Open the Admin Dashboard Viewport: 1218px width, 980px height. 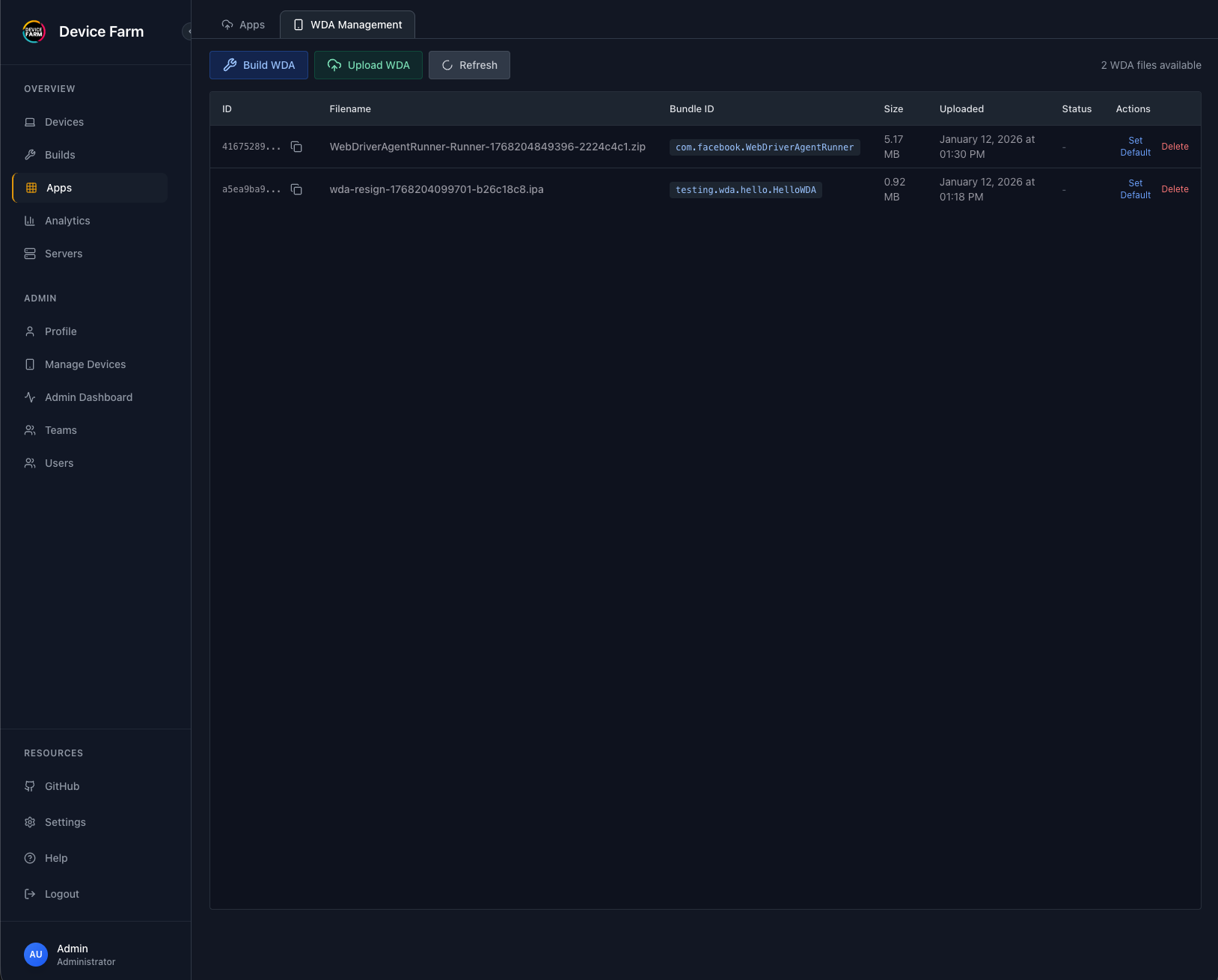90,397
